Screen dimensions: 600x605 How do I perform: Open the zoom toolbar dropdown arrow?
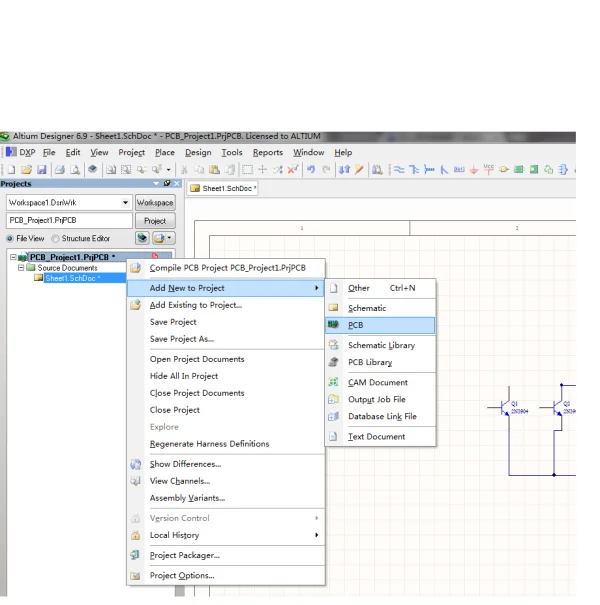169,170
